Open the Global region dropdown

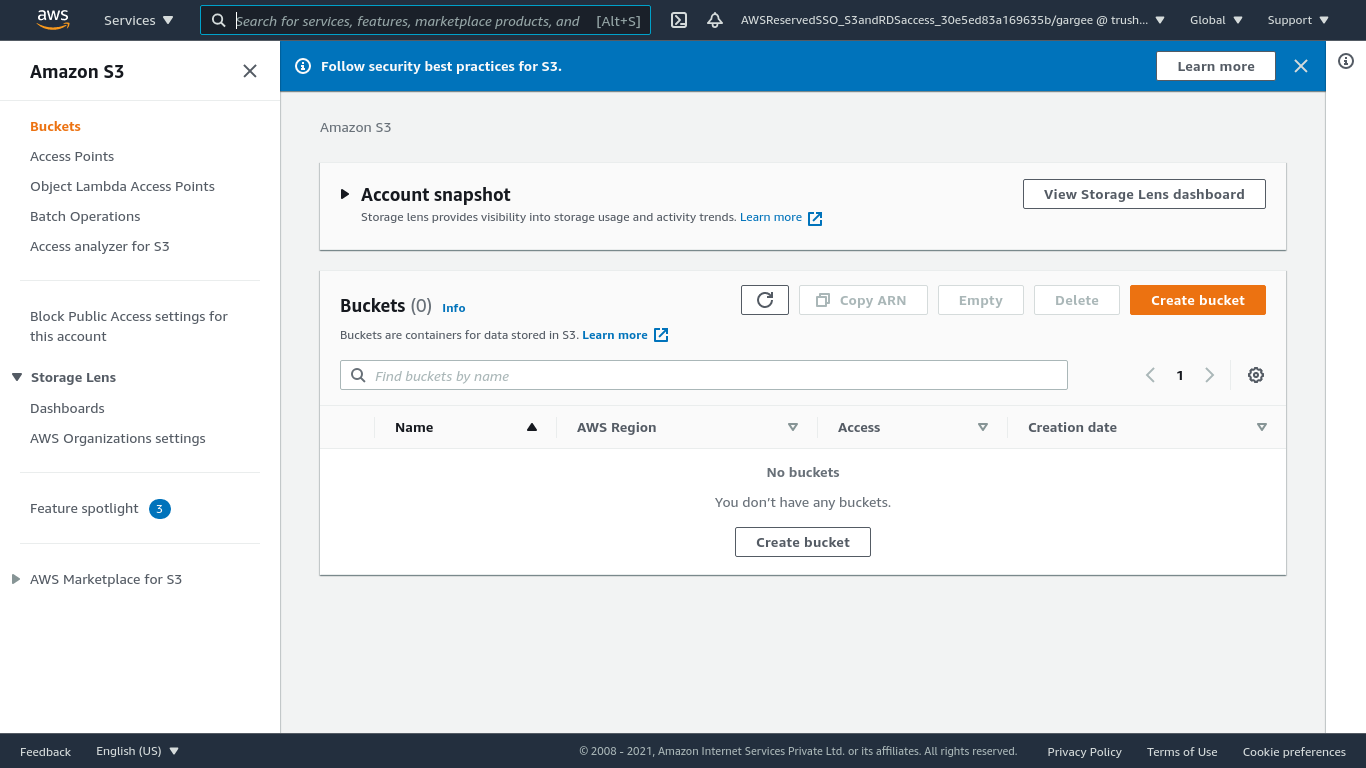(x=1217, y=20)
